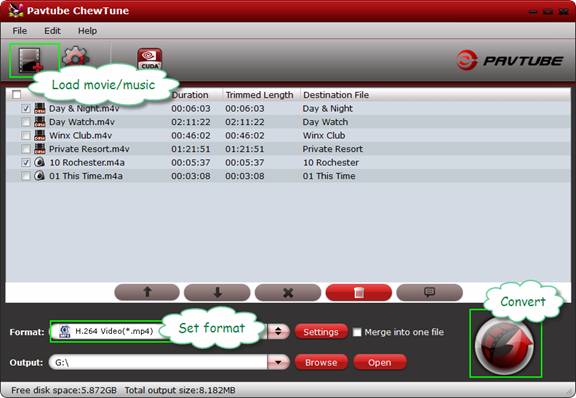The image size is (576, 398).
Task: Remove selected file with X button
Action: tap(288, 293)
